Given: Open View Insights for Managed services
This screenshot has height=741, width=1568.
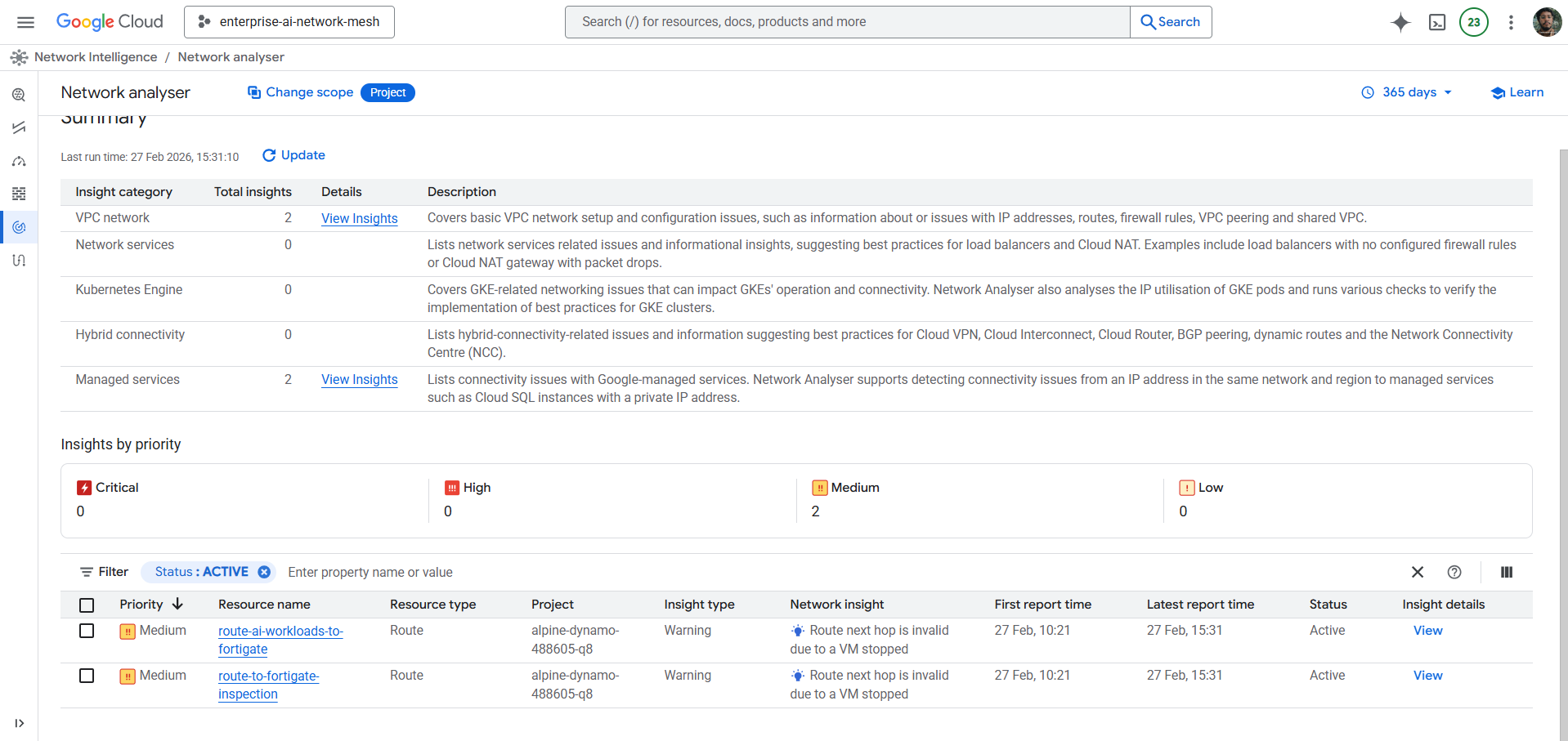Looking at the screenshot, I should point(360,379).
